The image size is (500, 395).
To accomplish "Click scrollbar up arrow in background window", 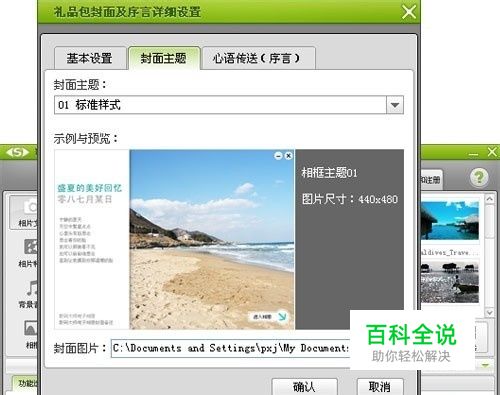I will 489,199.
